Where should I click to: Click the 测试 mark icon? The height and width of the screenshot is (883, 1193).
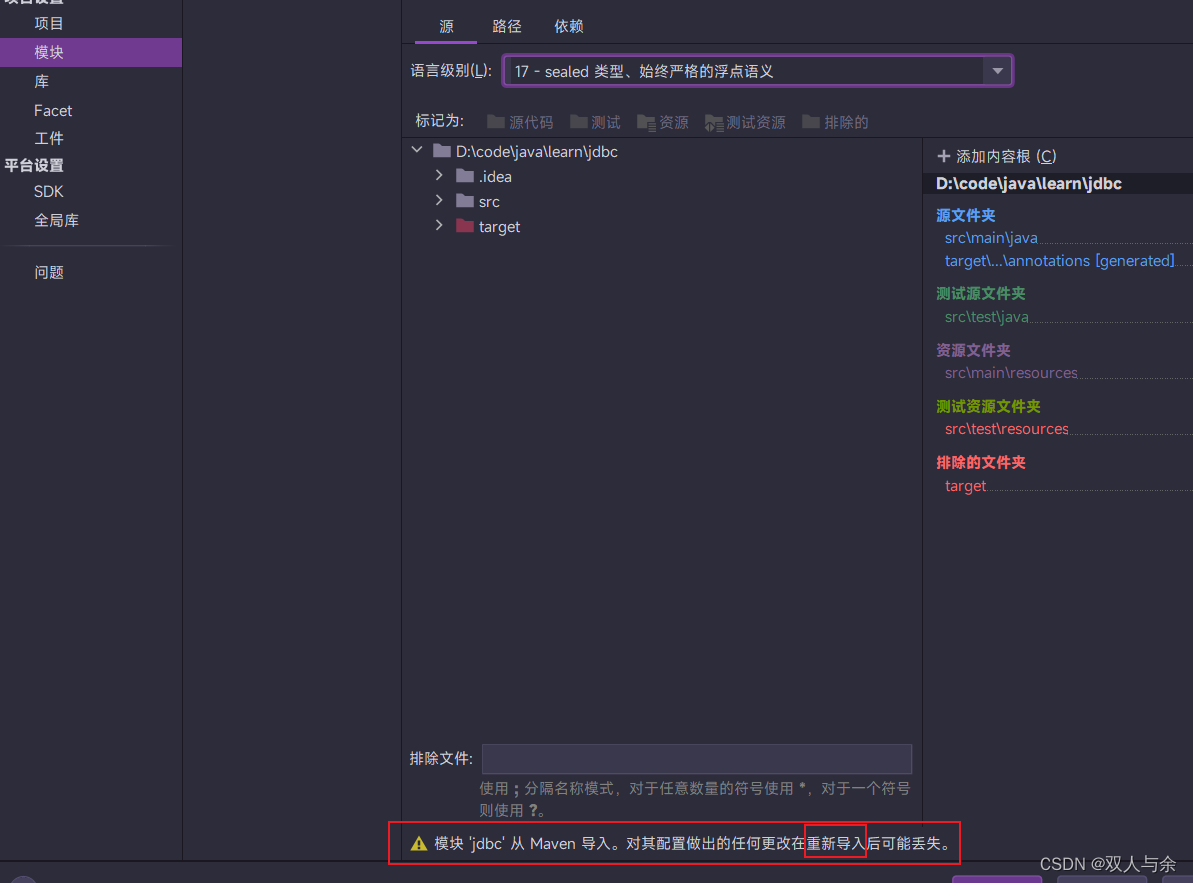[578, 122]
